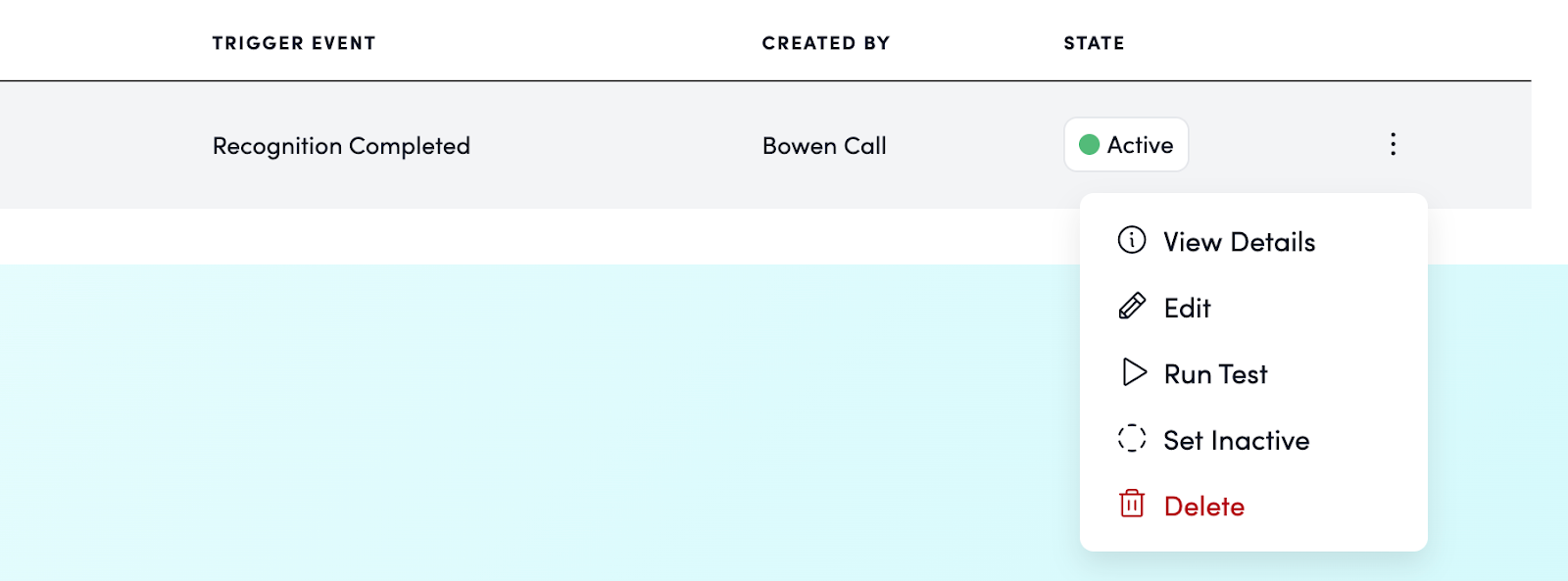Click the CREATED BY column header

tap(825, 43)
